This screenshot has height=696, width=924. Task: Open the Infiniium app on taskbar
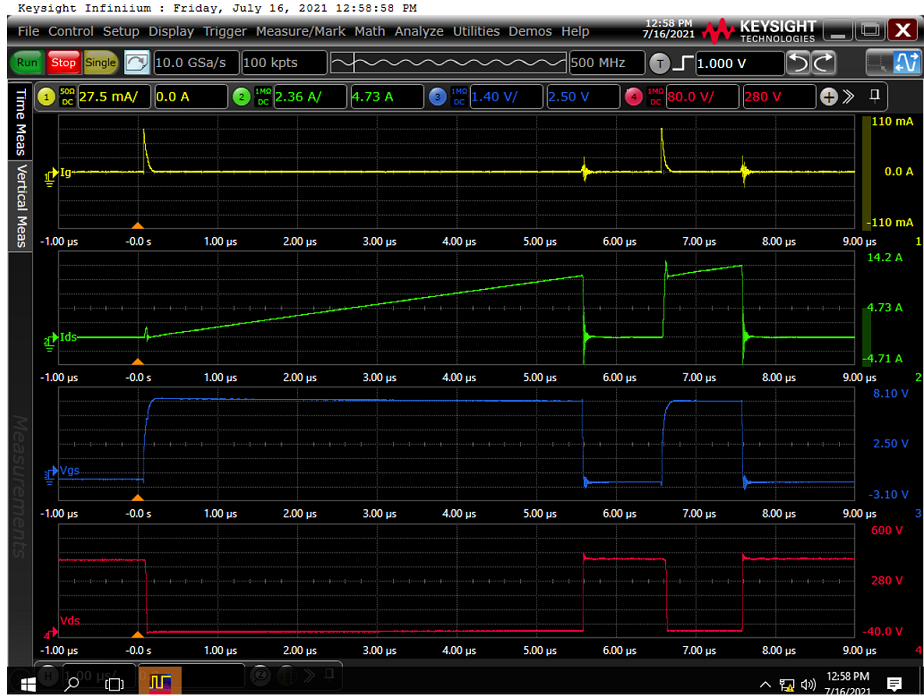point(160,682)
